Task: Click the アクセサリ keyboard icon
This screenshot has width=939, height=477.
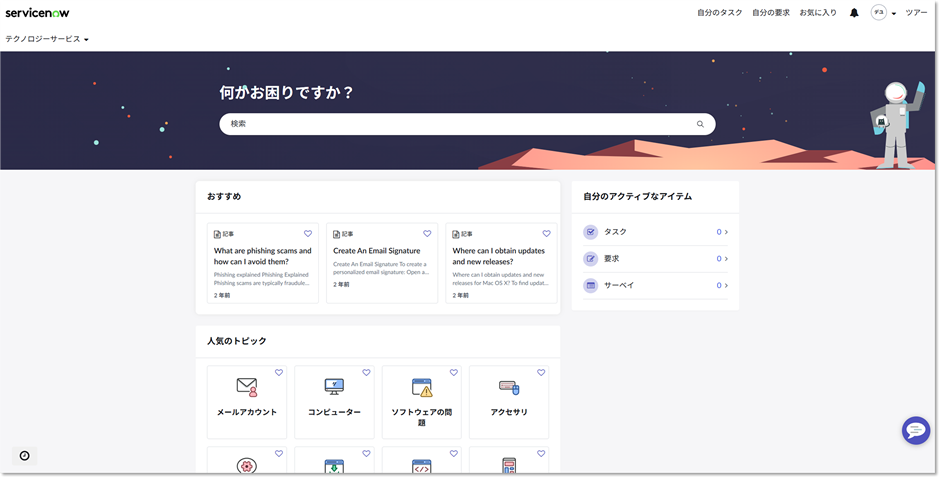Action: (x=509, y=388)
